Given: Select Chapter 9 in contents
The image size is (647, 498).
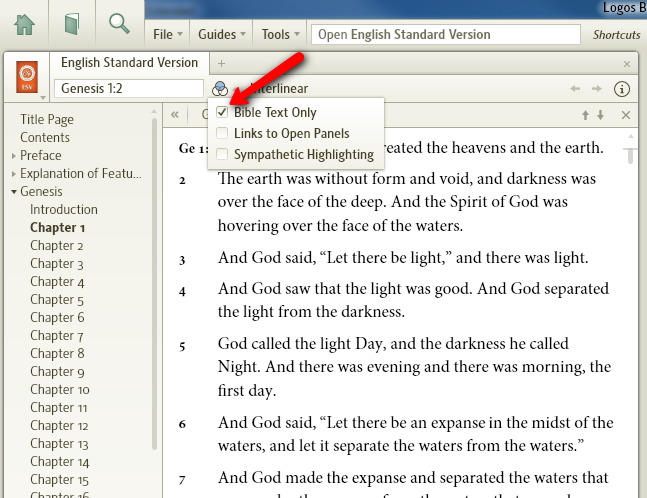Looking at the screenshot, I should [57, 372].
